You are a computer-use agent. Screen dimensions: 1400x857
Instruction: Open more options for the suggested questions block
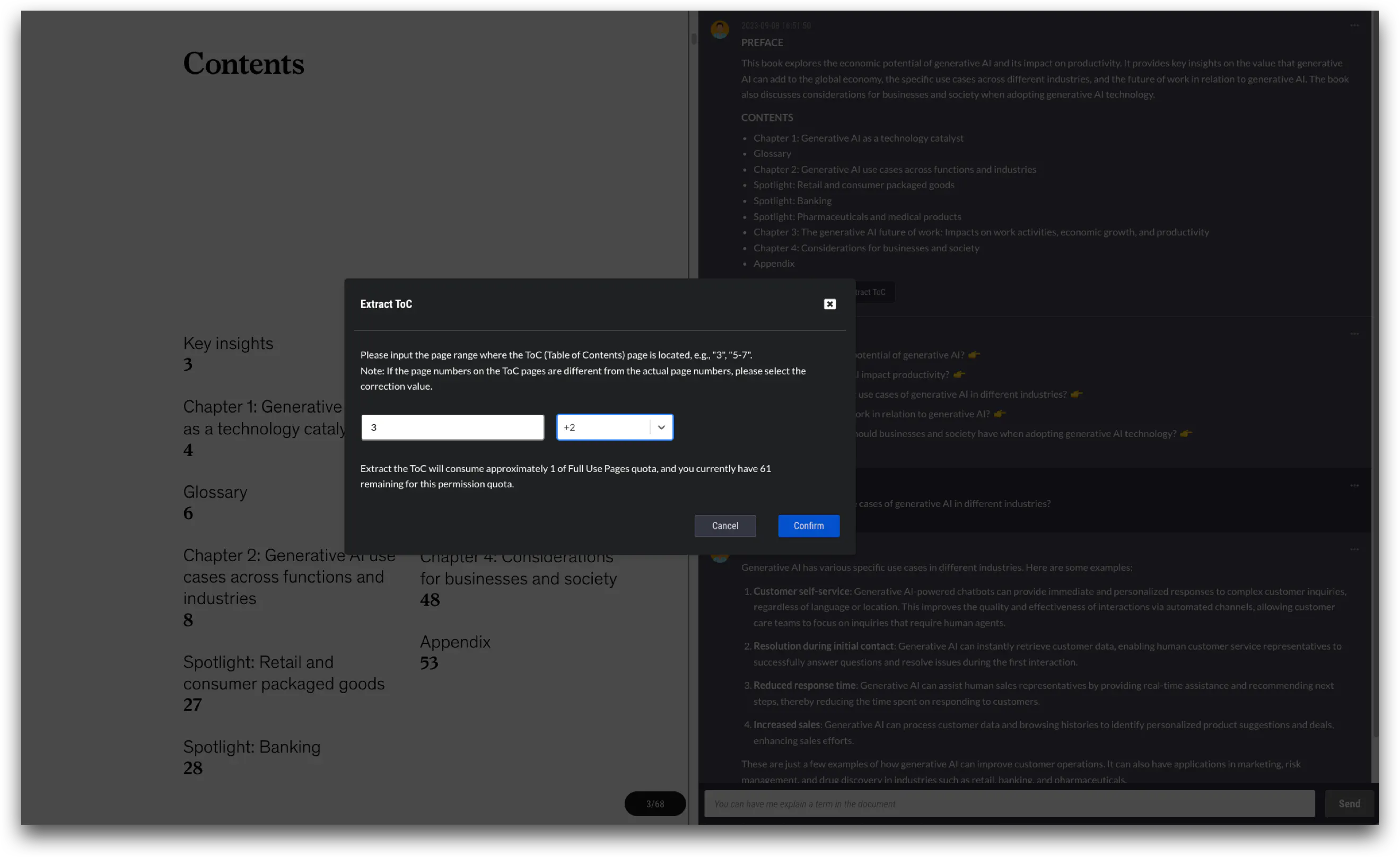tap(1354, 334)
